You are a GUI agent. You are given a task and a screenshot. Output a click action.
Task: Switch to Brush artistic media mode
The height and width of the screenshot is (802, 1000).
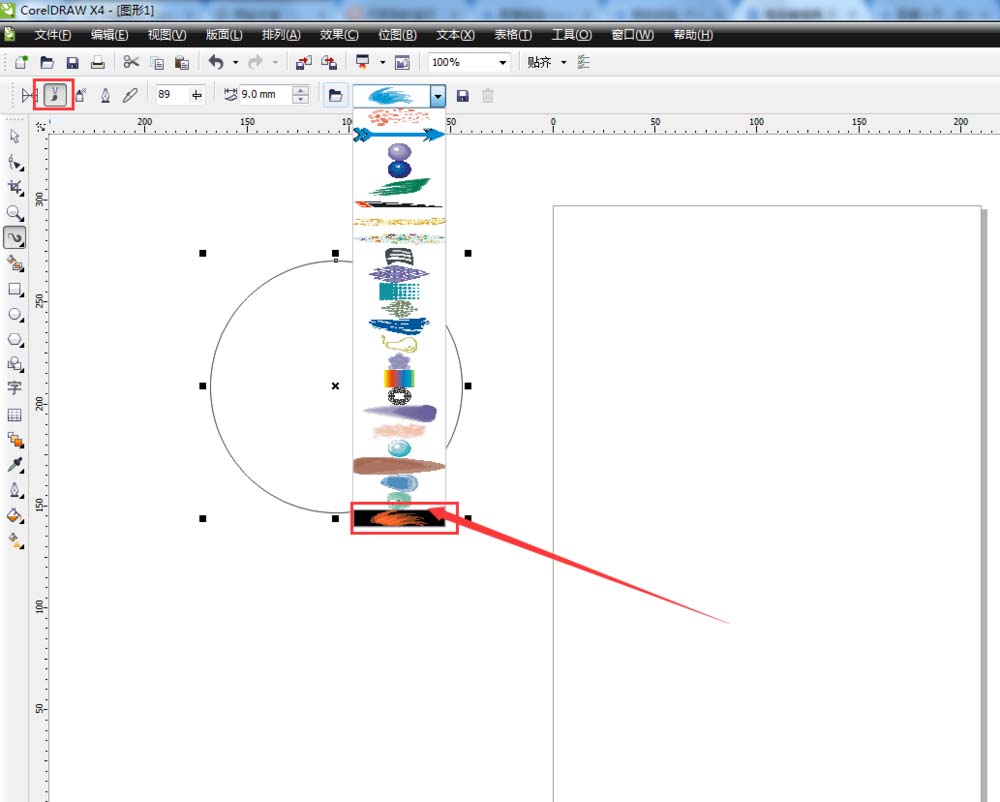point(55,95)
